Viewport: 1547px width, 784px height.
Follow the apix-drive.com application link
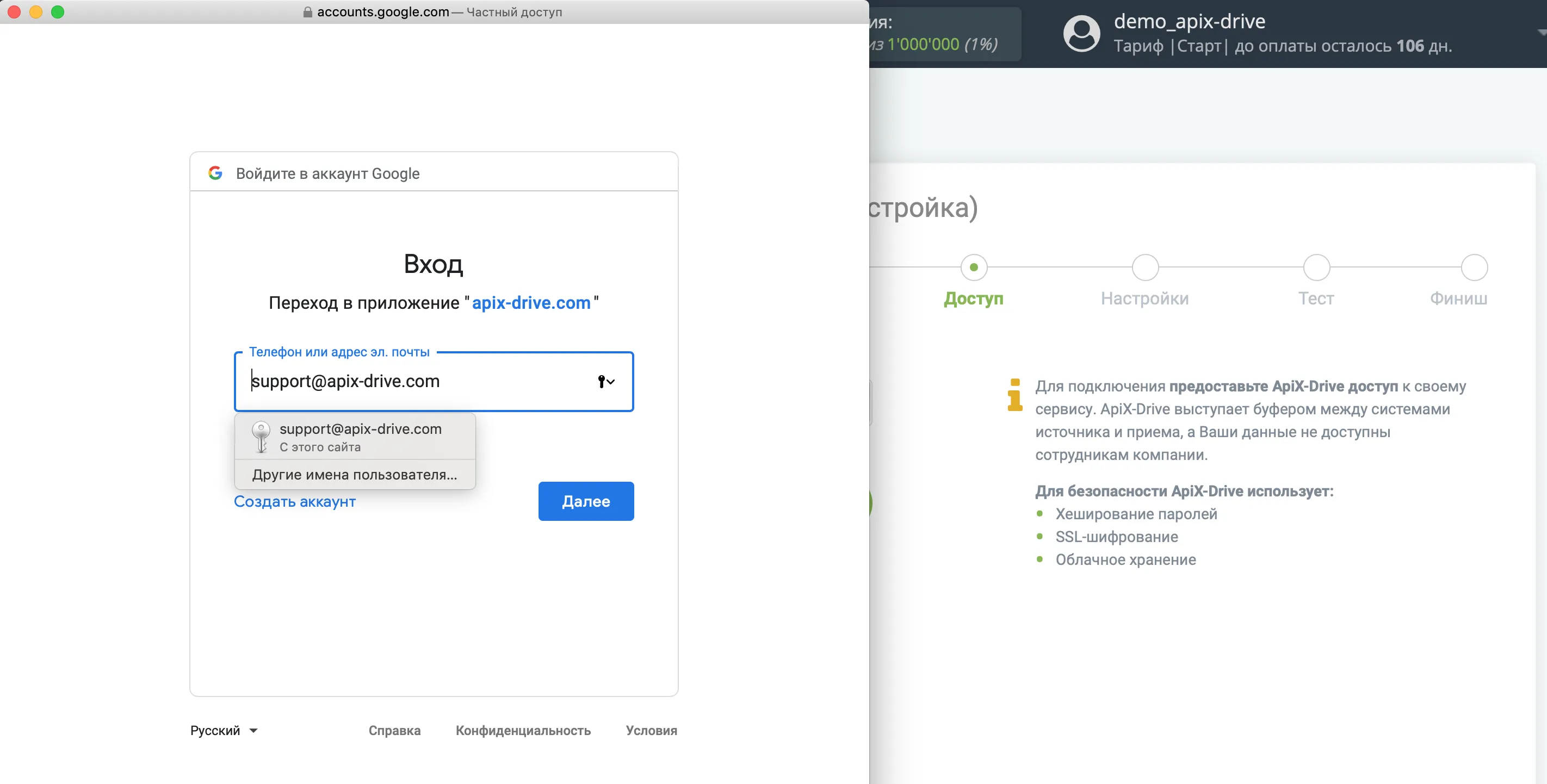[x=531, y=302]
